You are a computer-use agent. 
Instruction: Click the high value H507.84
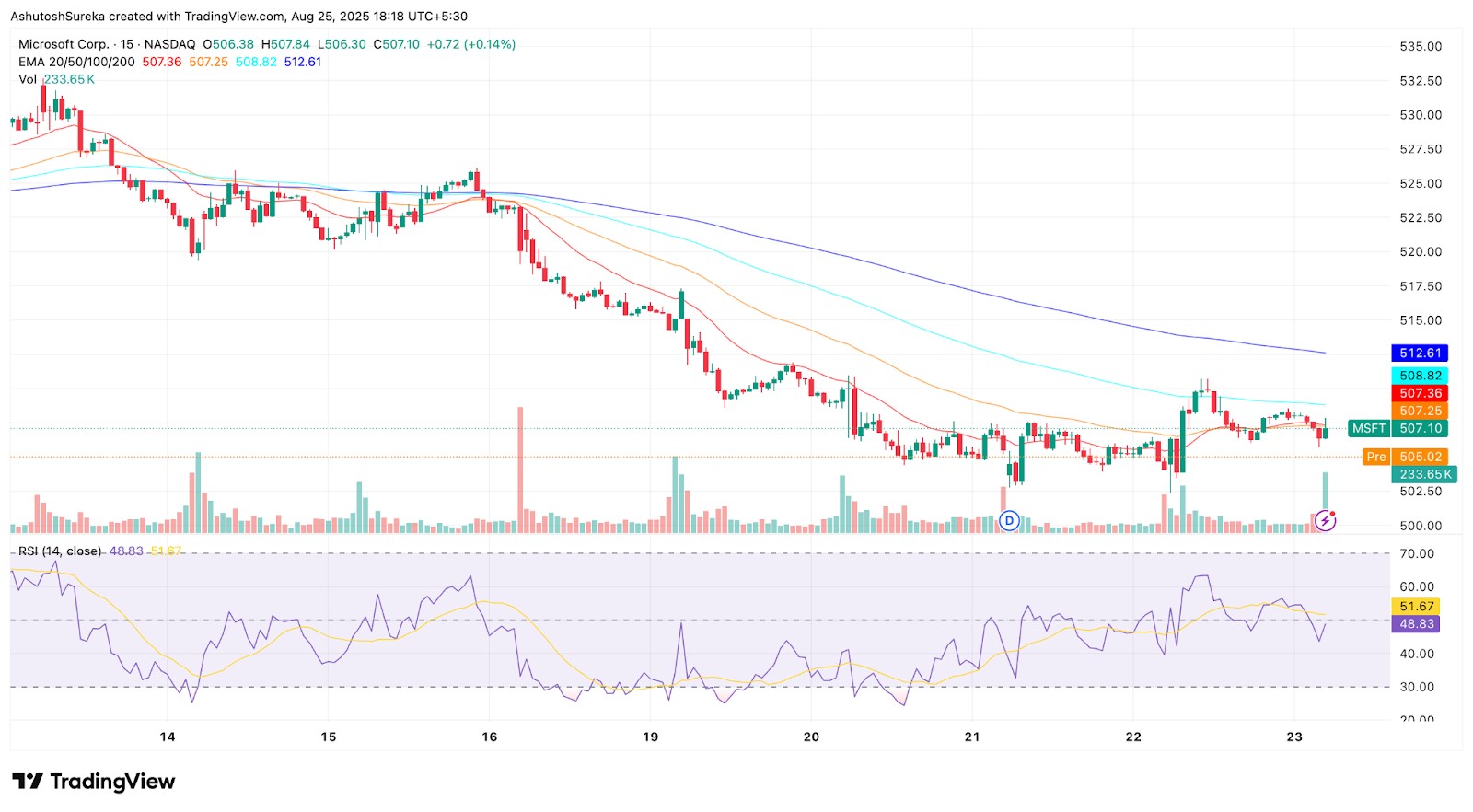tap(285, 44)
